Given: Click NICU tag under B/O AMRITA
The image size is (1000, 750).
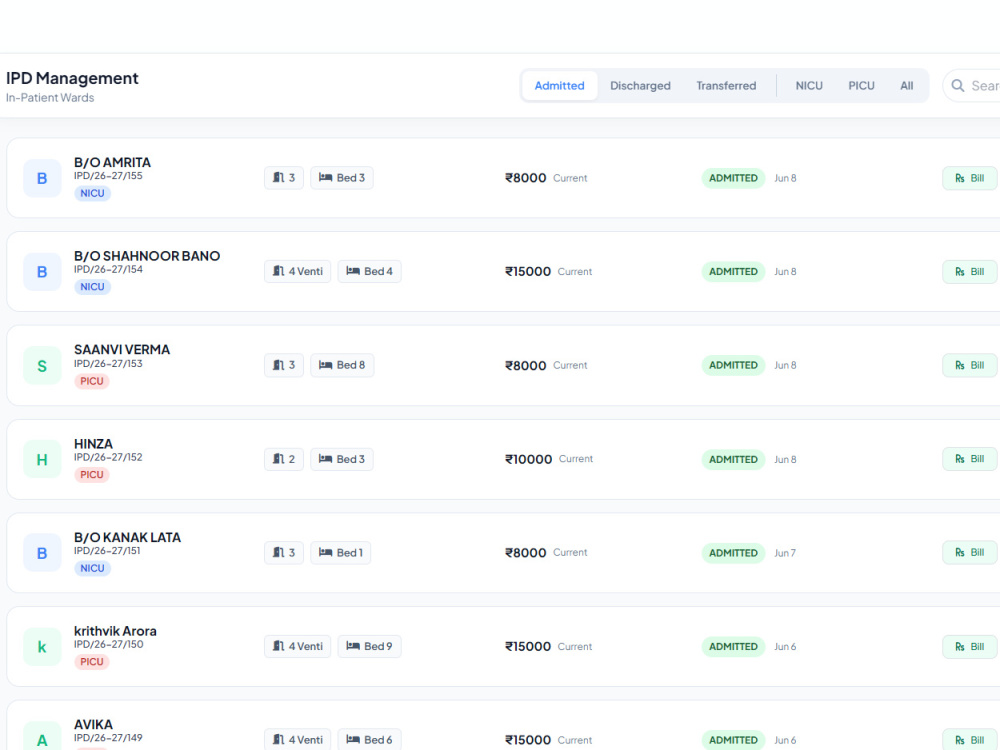Looking at the screenshot, I should (92, 193).
